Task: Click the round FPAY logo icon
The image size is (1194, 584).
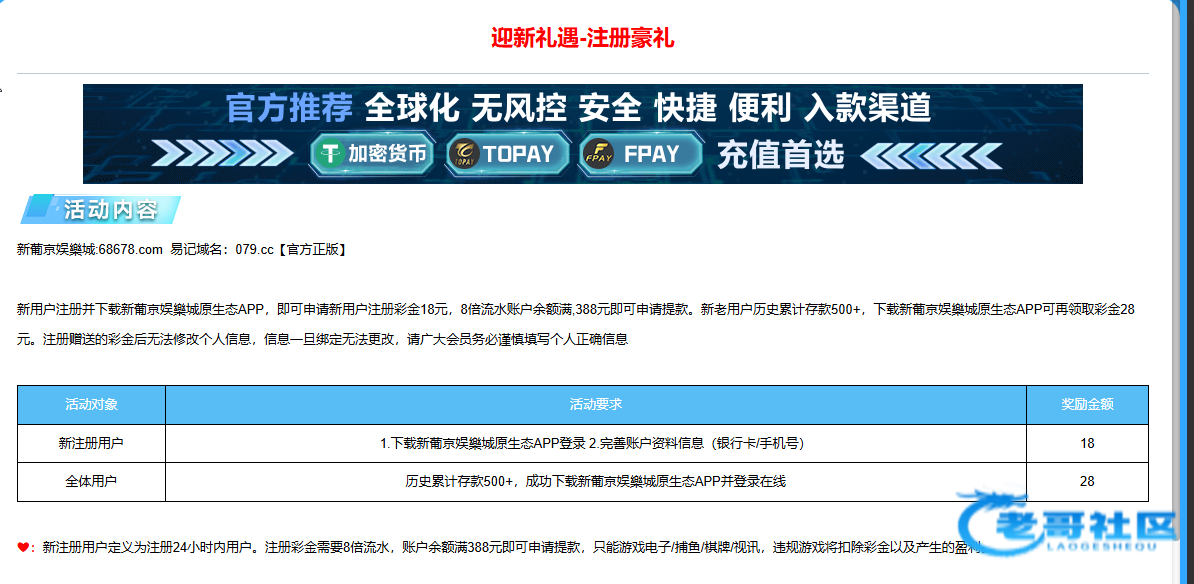Action: coord(596,154)
